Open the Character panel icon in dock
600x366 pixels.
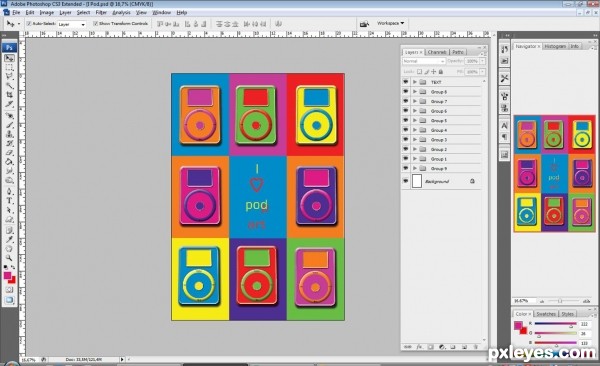pos(504,126)
